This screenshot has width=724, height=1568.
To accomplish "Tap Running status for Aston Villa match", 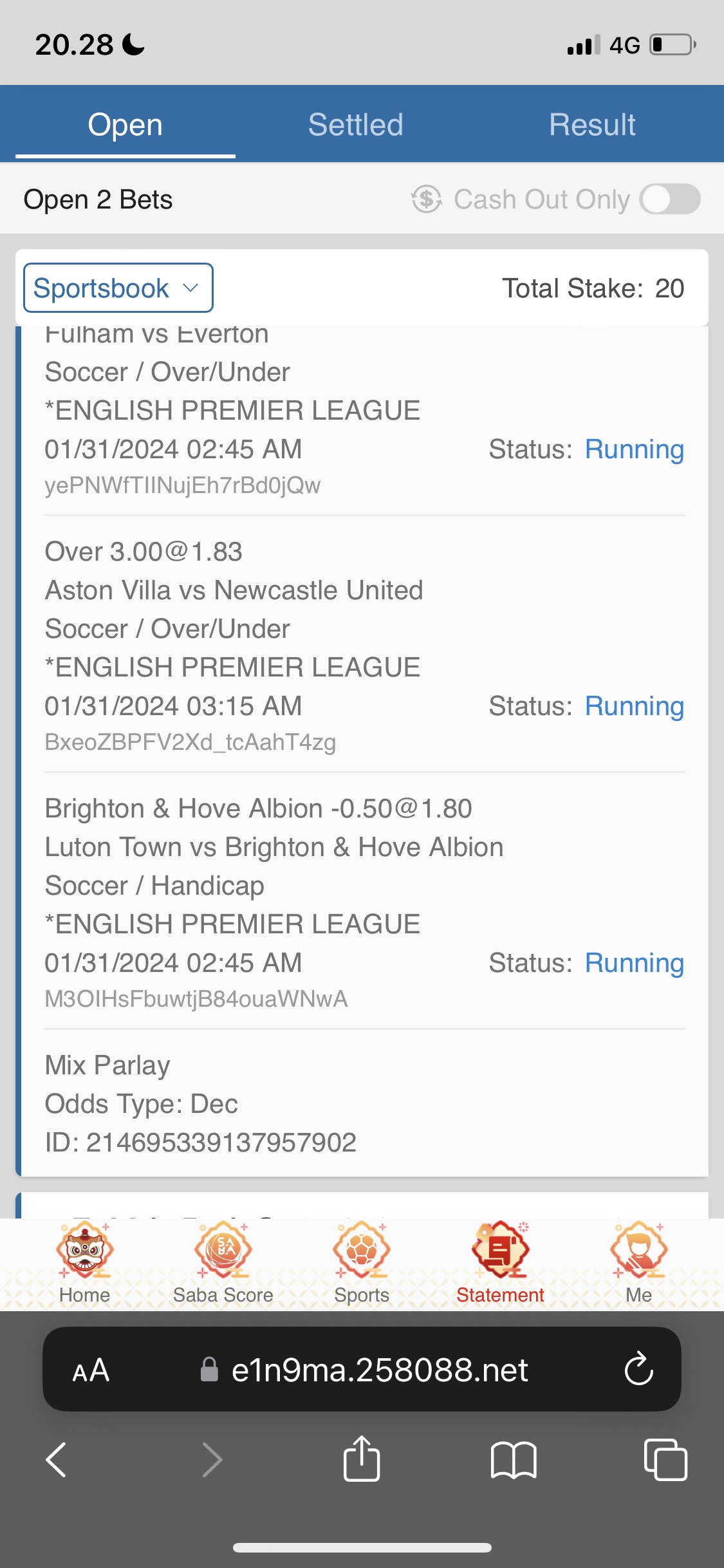I will tap(634, 706).
